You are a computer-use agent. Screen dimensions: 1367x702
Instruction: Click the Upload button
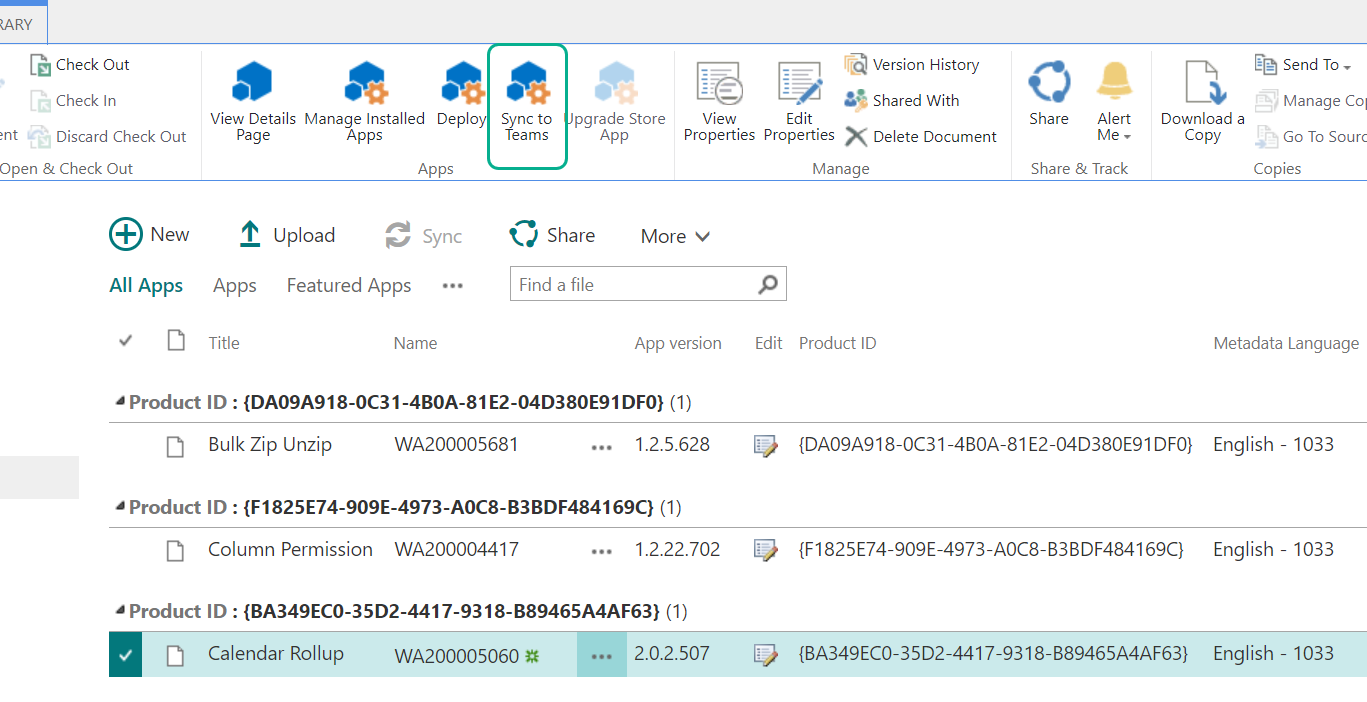(x=286, y=235)
